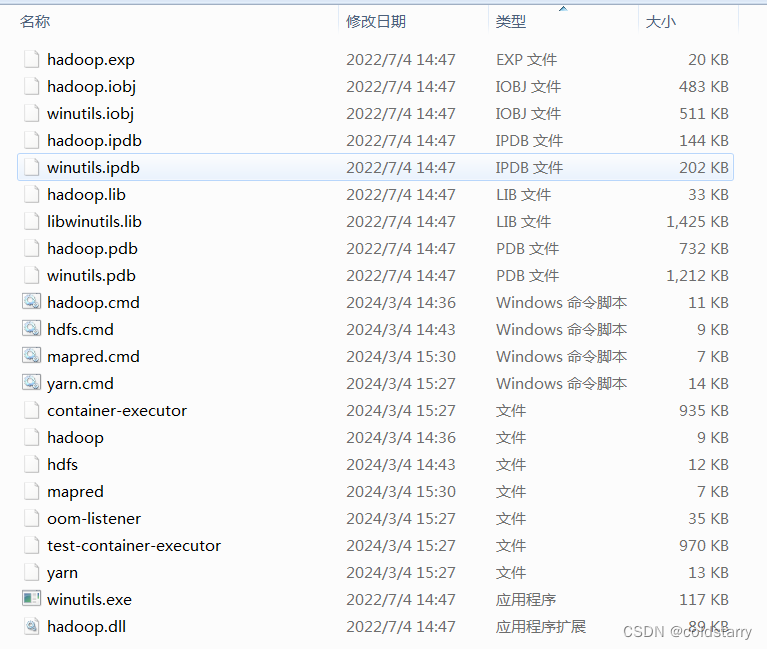The width and height of the screenshot is (767, 649).
Task: Select the file name hdfs.cmd
Action: coord(80,330)
